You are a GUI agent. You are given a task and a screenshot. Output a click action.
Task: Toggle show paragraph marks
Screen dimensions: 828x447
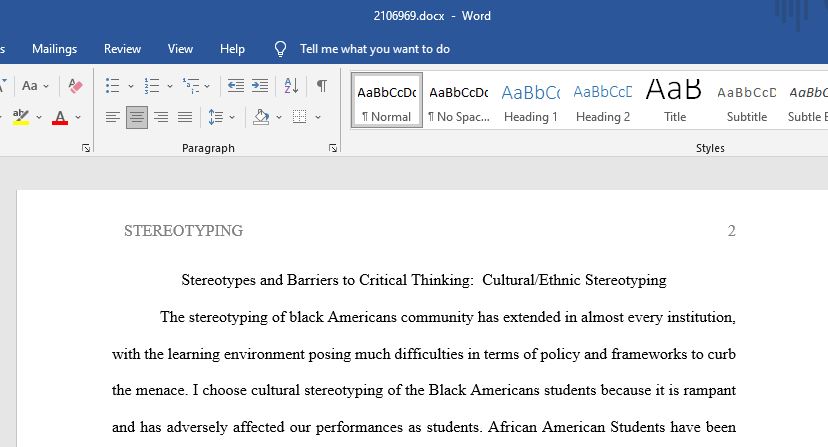coord(322,86)
